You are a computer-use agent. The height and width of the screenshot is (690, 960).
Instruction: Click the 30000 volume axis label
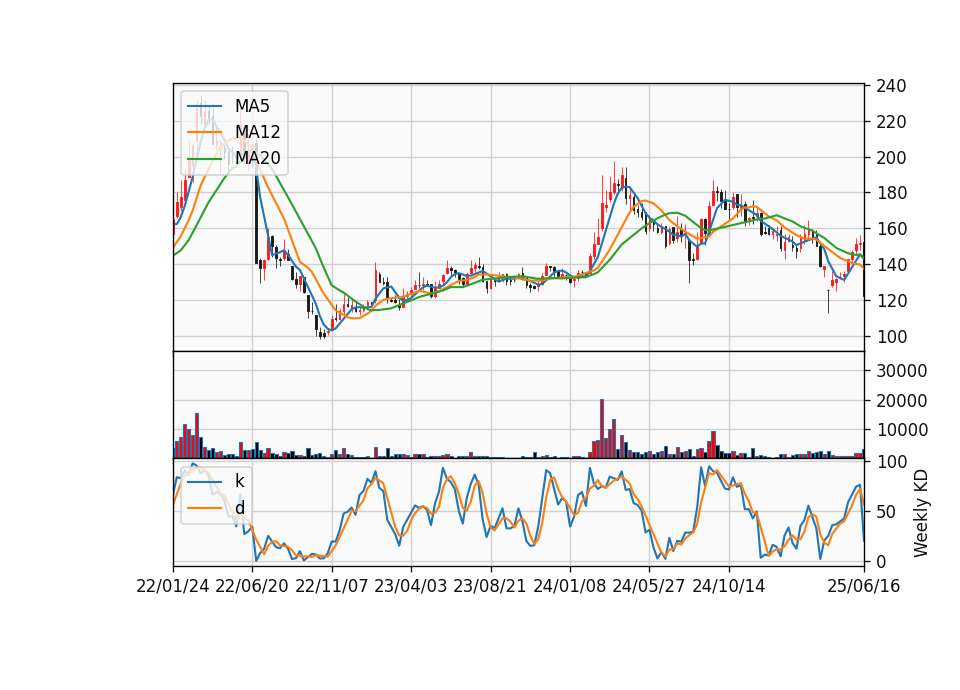[x=902, y=370]
